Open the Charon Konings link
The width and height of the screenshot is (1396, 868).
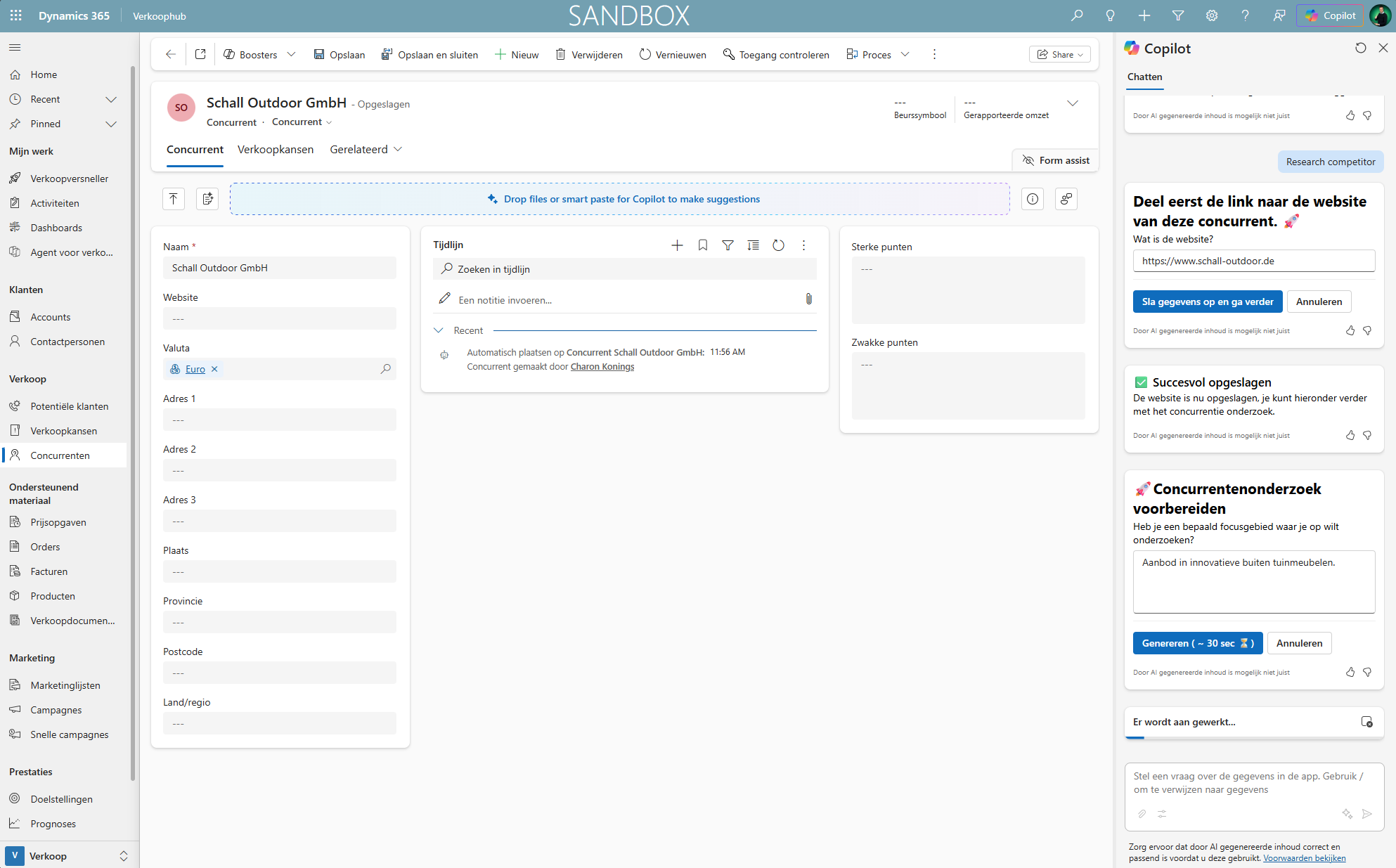(x=602, y=367)
